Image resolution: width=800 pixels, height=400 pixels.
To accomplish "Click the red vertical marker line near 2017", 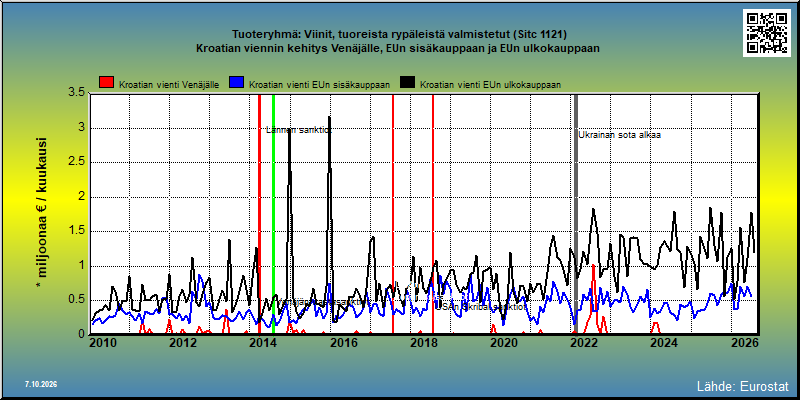I will pyautogui.click(x=393, y=214).
